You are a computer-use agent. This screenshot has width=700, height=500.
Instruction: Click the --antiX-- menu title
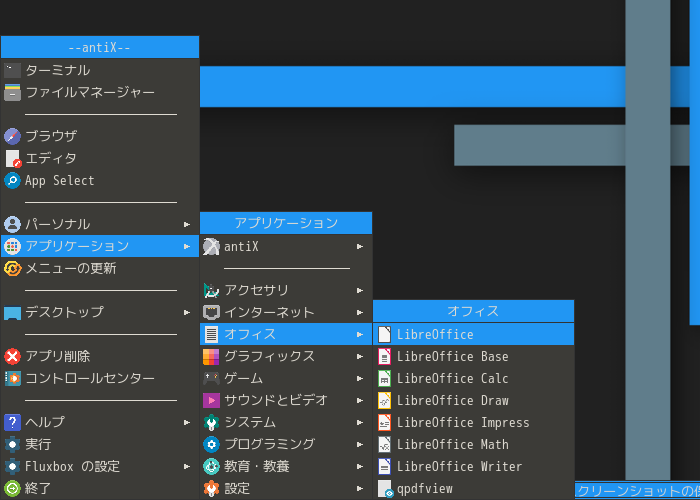point(100,47)
